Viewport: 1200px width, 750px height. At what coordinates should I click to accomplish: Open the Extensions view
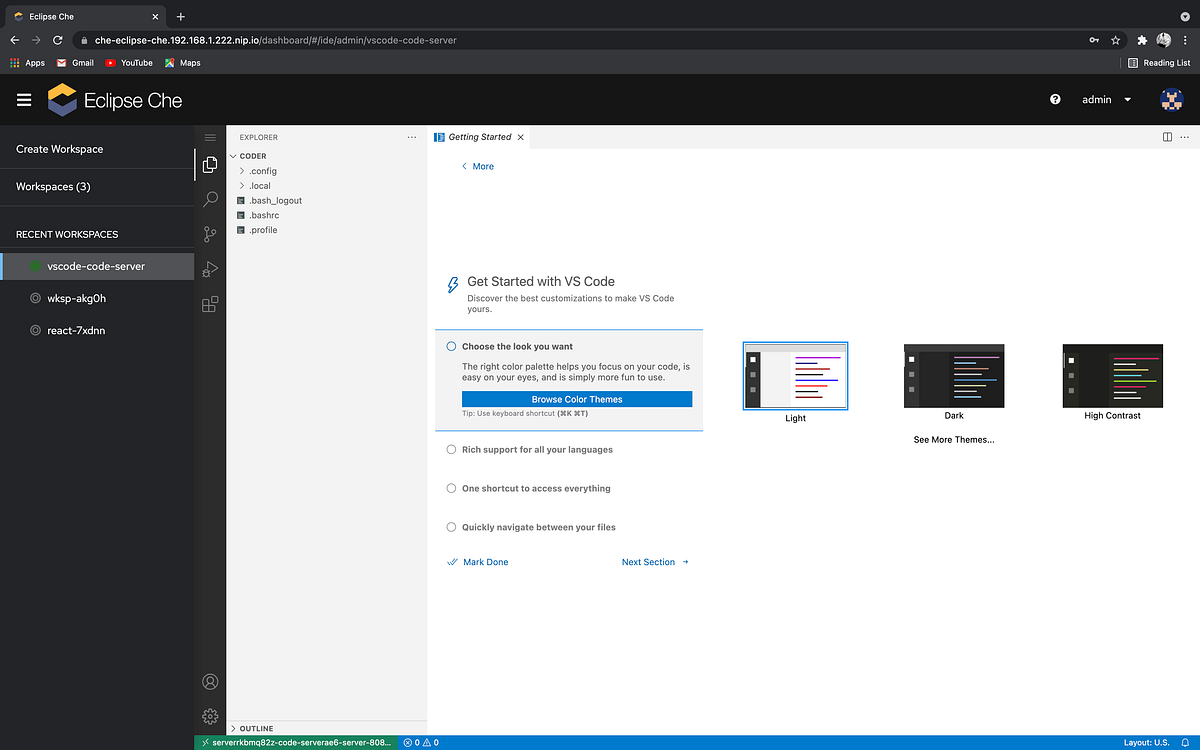(210, 303)
